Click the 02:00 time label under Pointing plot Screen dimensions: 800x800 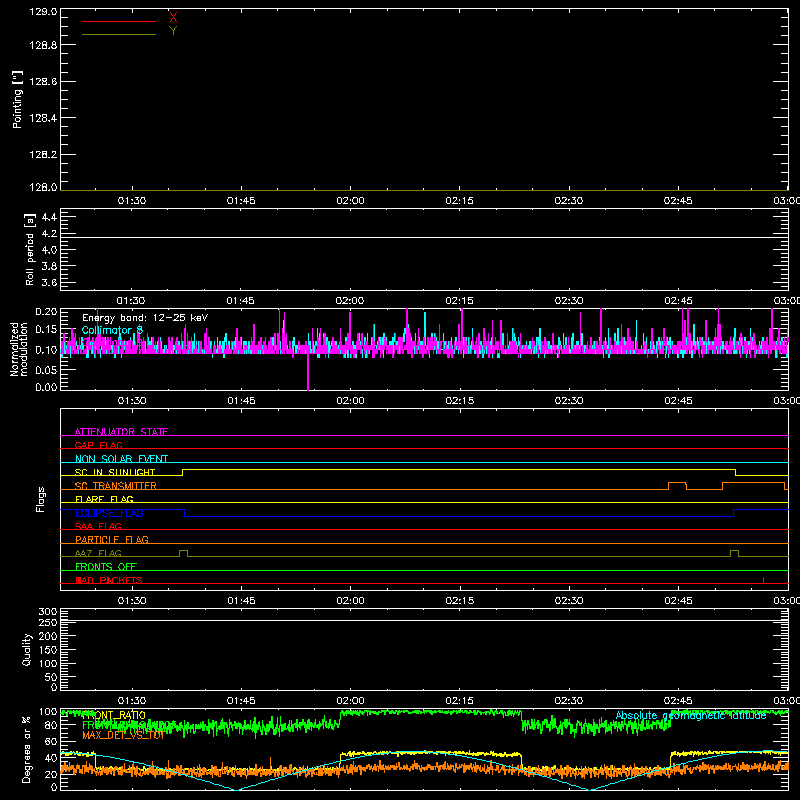350,201
